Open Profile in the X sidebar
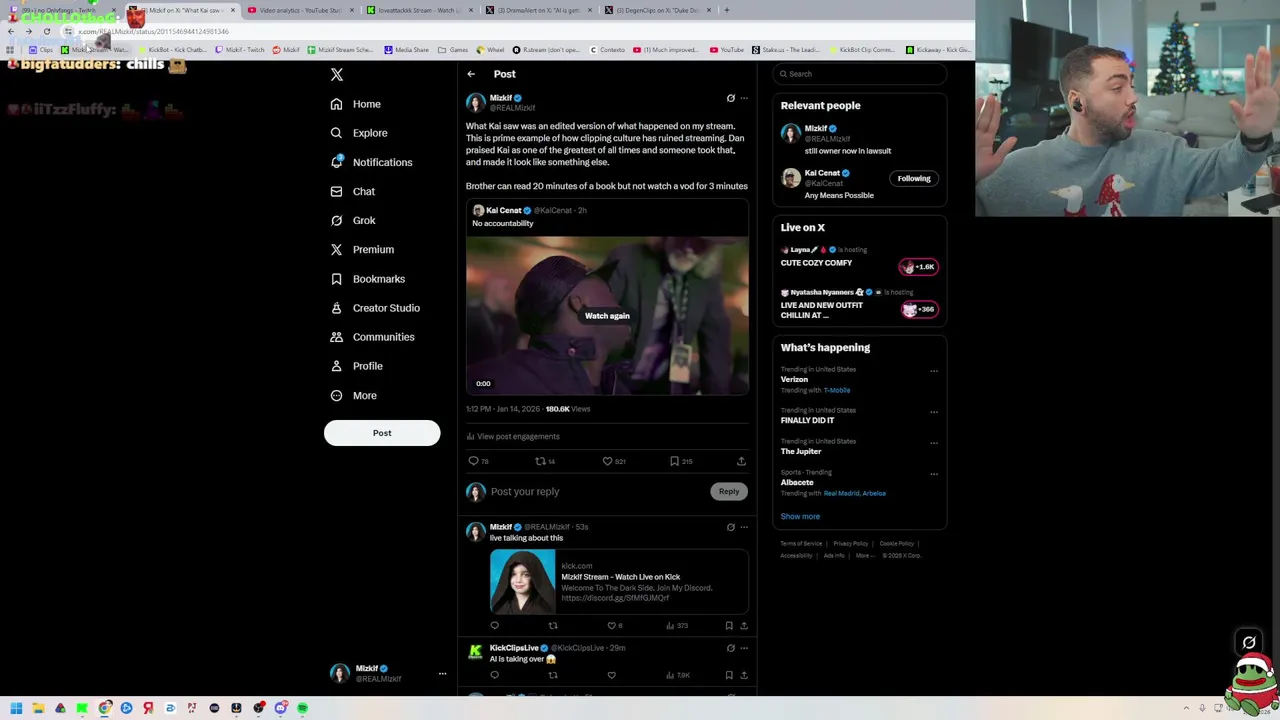 356,366
